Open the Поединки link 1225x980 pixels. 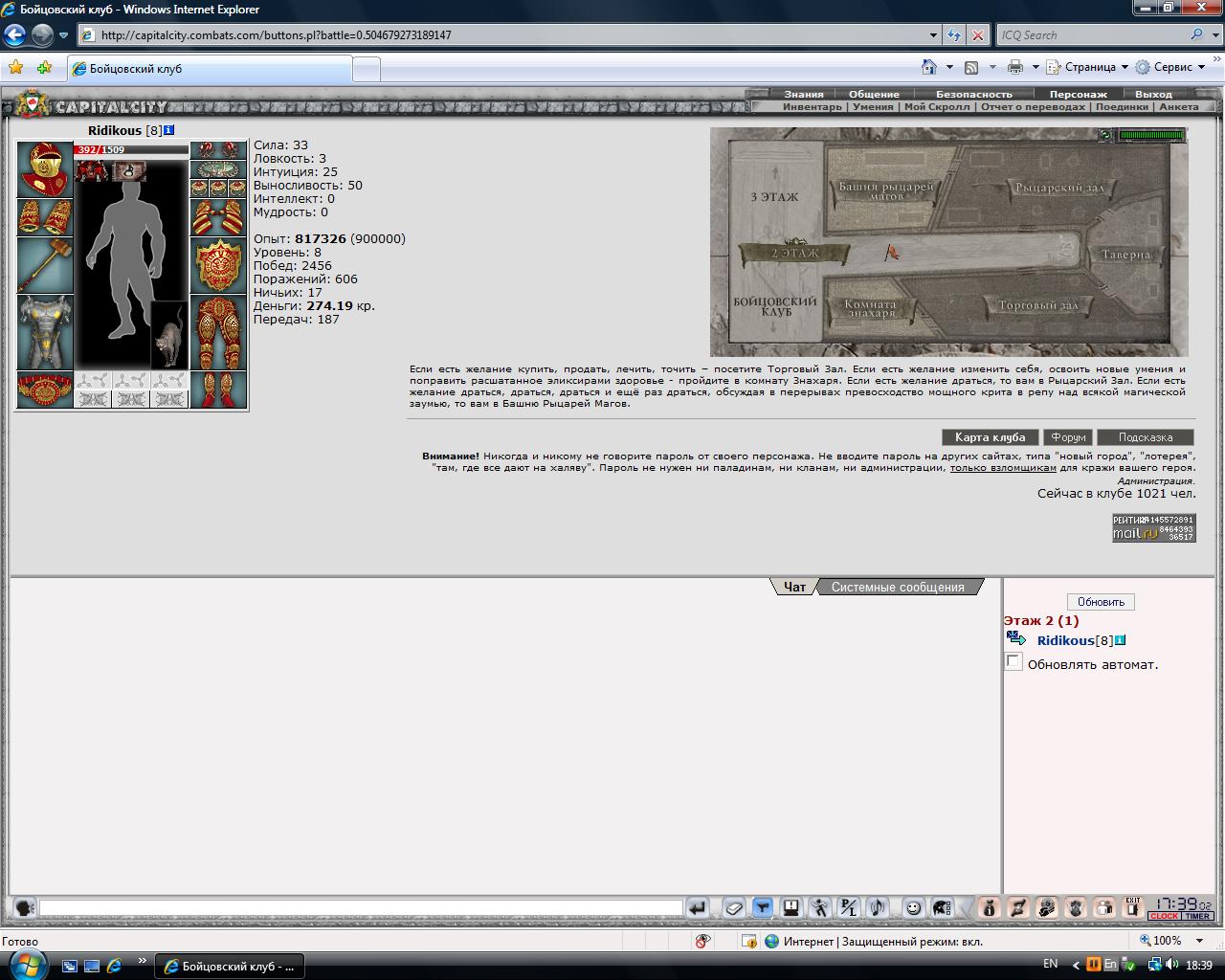1122,106
